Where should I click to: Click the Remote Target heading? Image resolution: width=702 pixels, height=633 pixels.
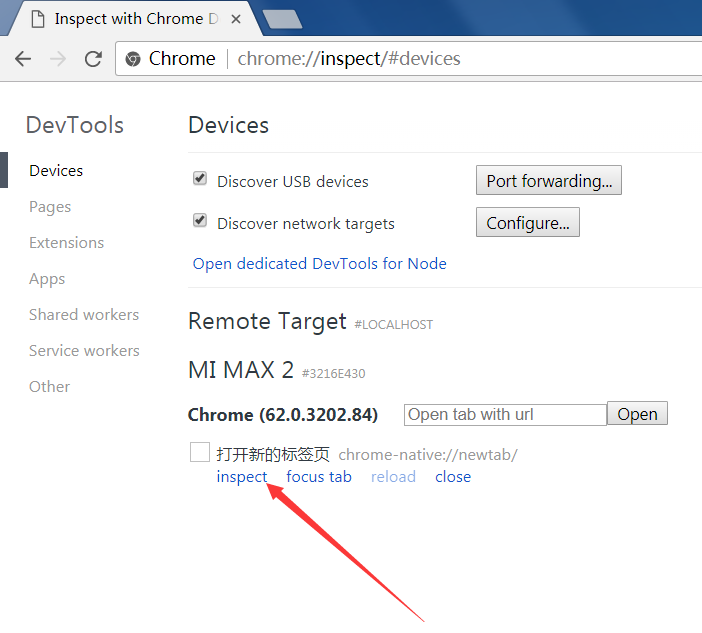coord(267,321)
